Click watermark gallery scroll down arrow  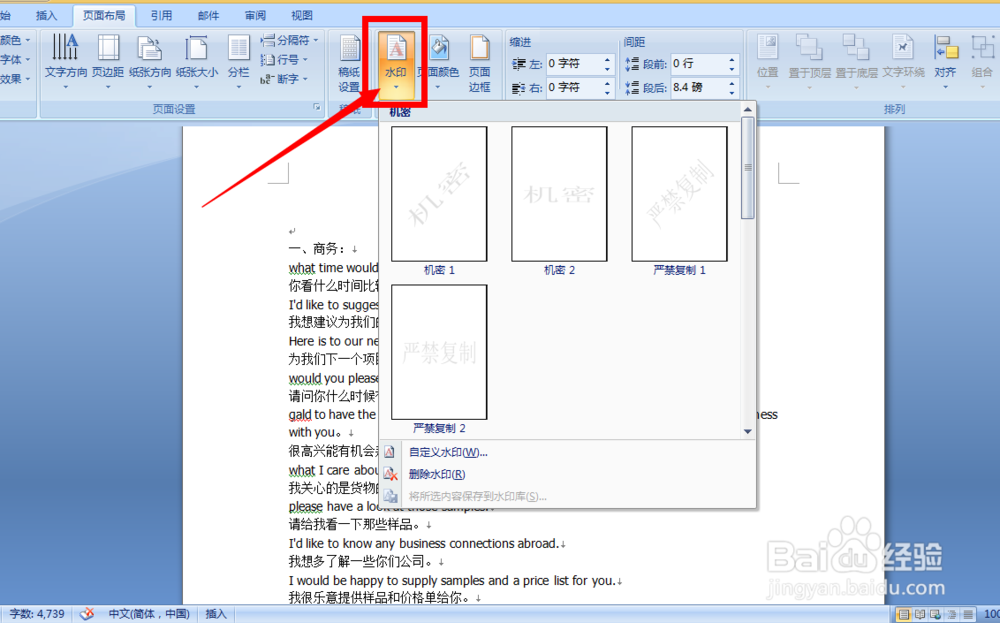point(747,432)
